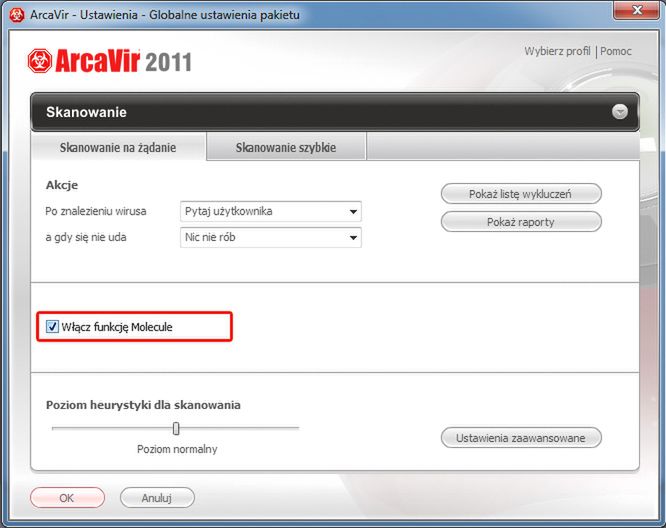Click Poziom heurystyki dla skanowania heading

(x=143, y=405)
